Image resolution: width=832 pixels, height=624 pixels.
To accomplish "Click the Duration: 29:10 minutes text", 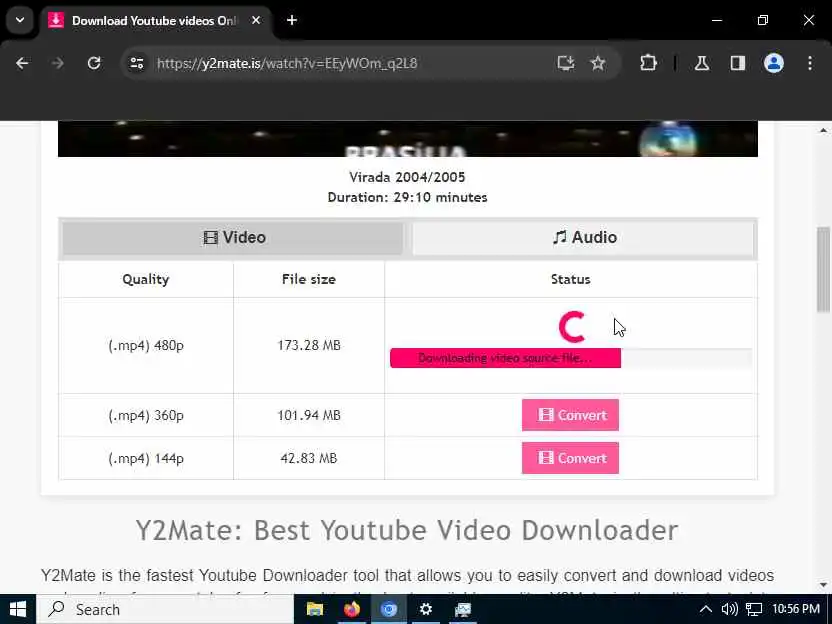I will click(407, 197).
